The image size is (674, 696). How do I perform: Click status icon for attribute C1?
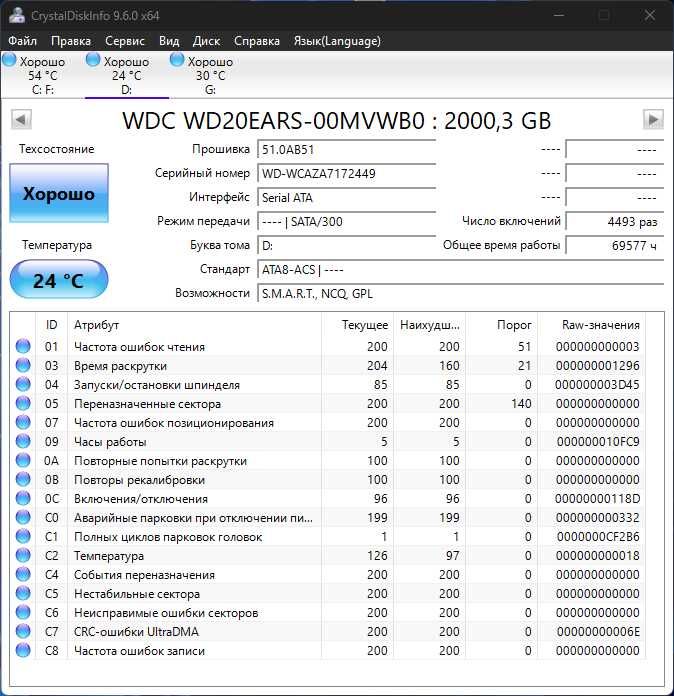pos(23,537)
